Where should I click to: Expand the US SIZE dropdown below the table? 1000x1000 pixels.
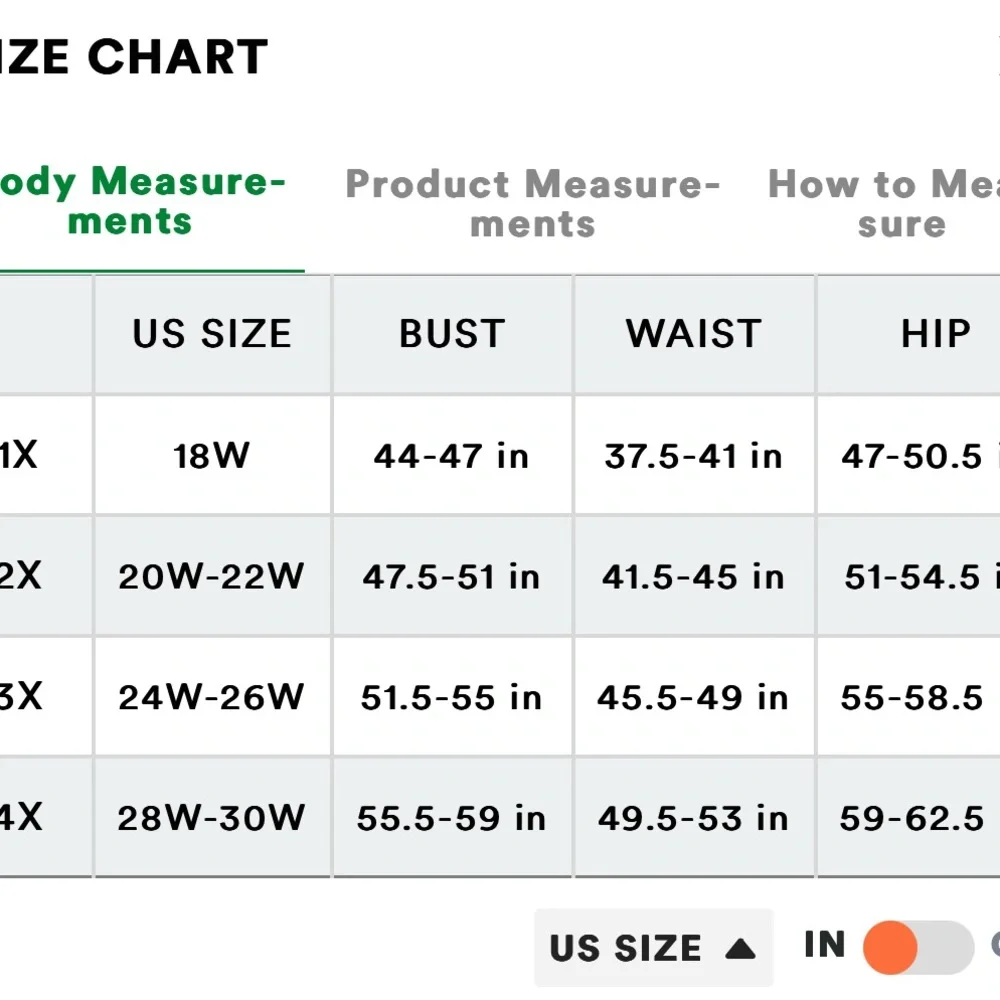[x=652, y=947]
